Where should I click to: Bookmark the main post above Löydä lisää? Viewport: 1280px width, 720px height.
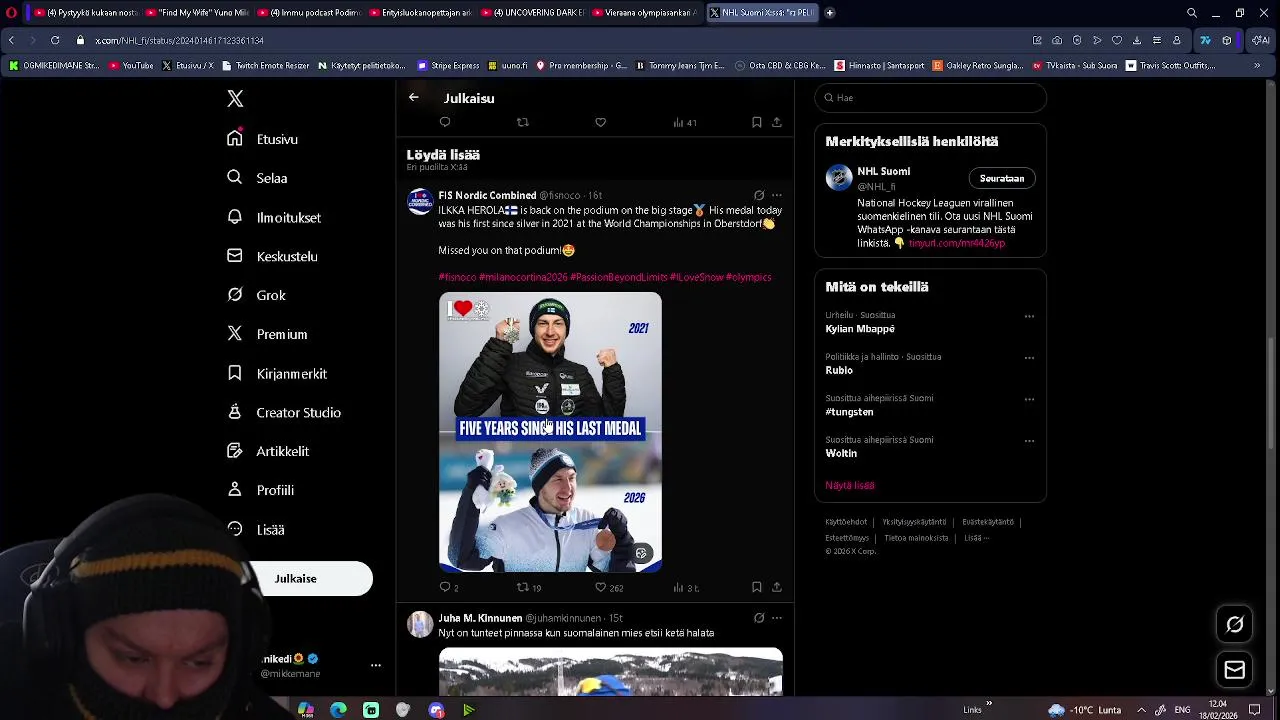pos(757,122)
